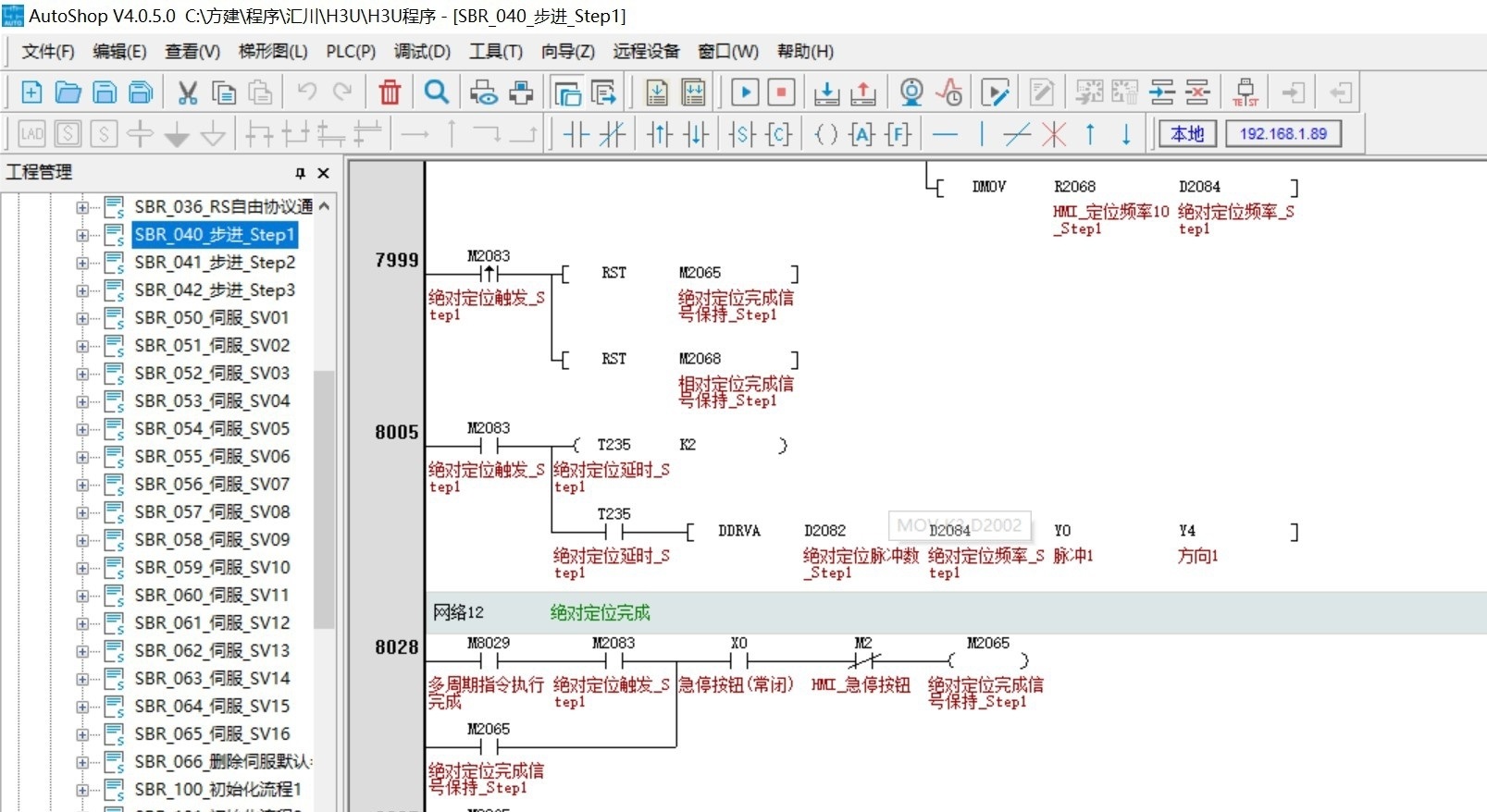Delete with the red trash can icon

coord(390,92)
